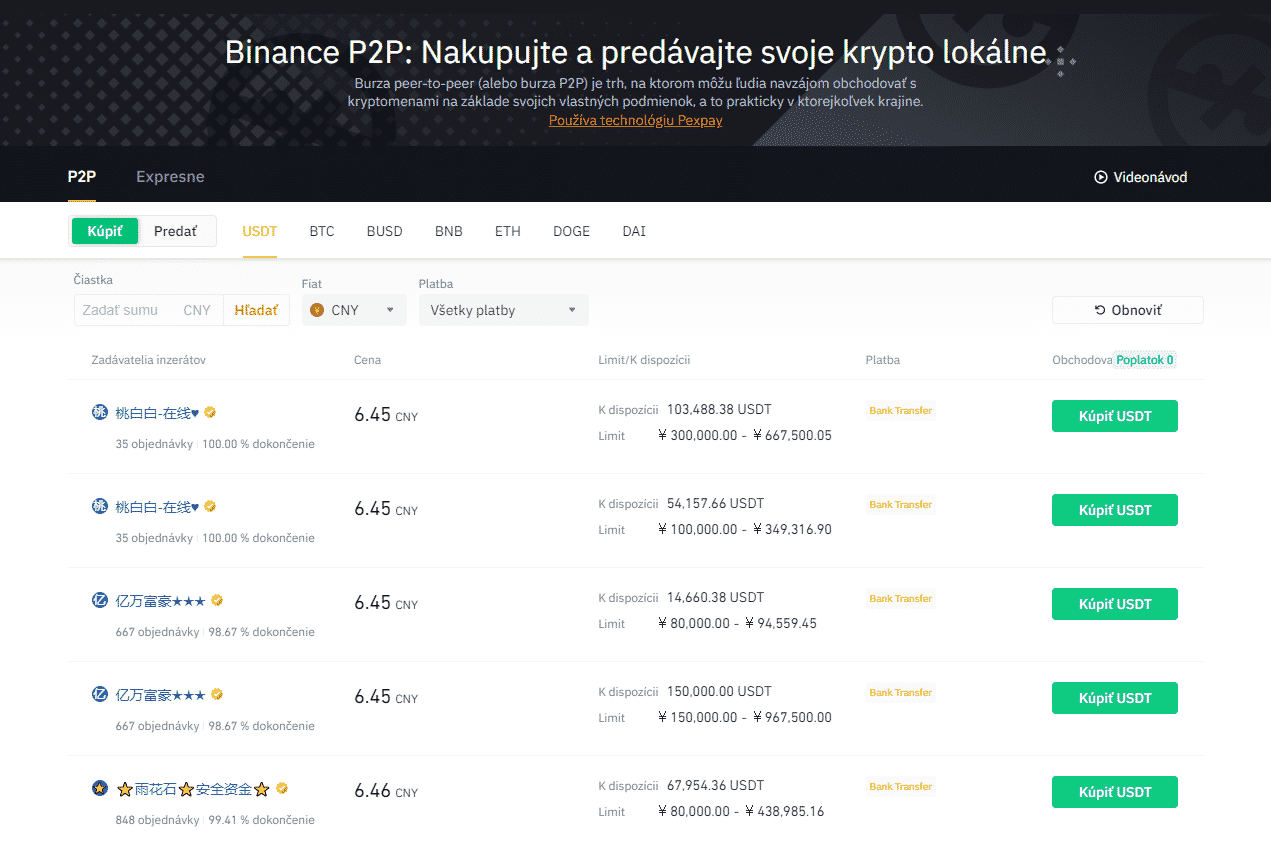Select the BTC crypto tab
Image resolution: width=1271 pixels, height=846 pixels.
[322, 231]
